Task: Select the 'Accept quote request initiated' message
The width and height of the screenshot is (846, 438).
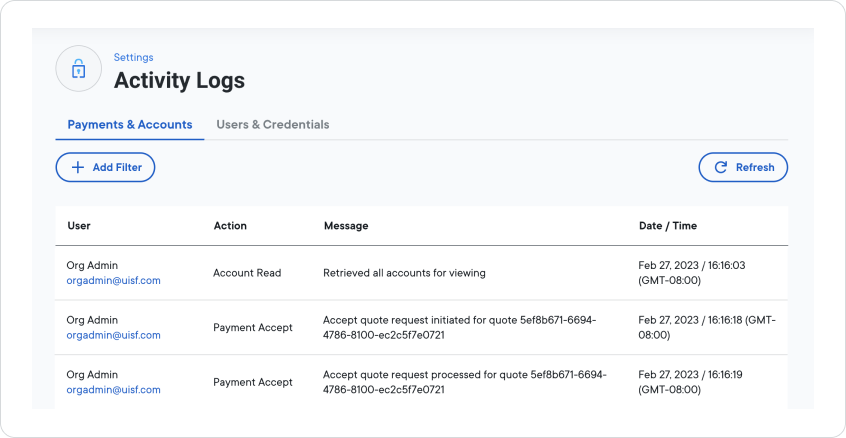Action: tap(459, 327)
